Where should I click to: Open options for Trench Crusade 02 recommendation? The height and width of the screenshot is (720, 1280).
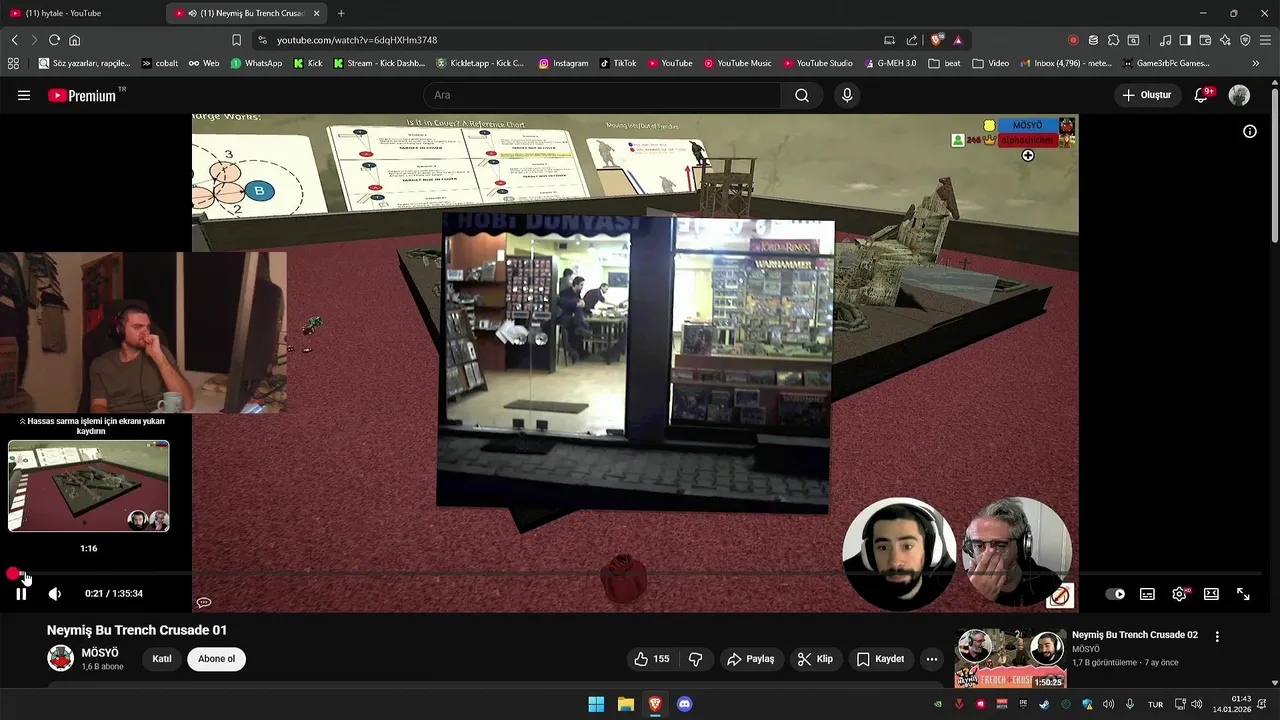tap(1217, 637)
